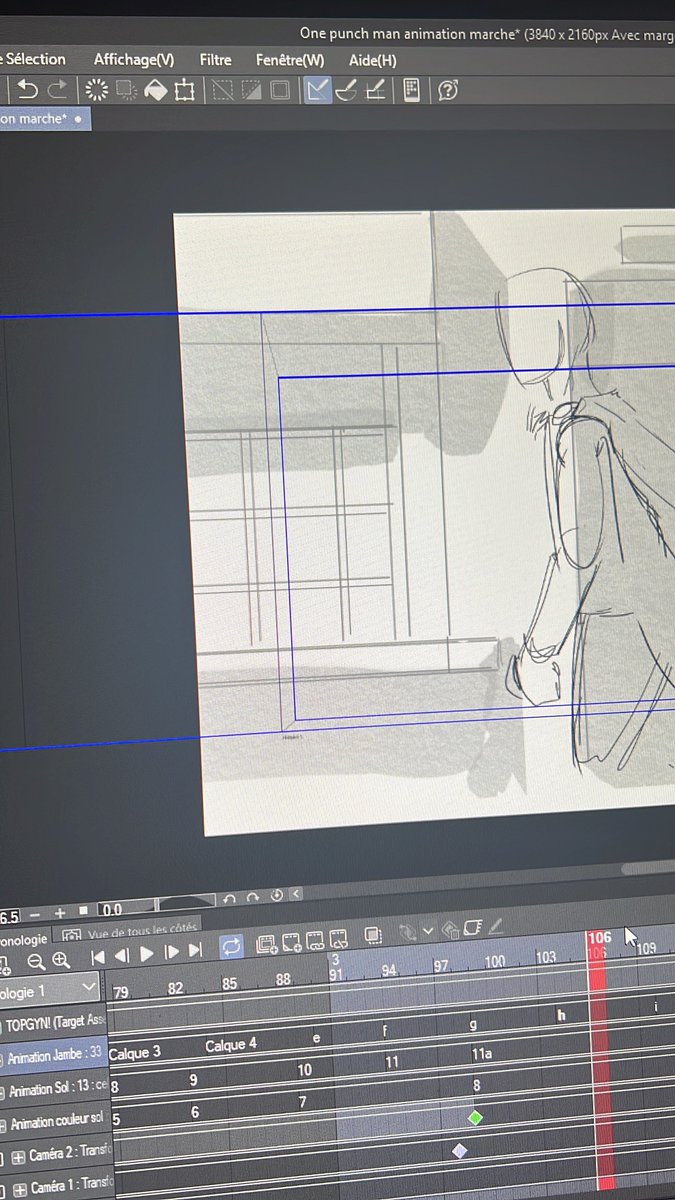Open the Filtre menu

click(215, 60)
